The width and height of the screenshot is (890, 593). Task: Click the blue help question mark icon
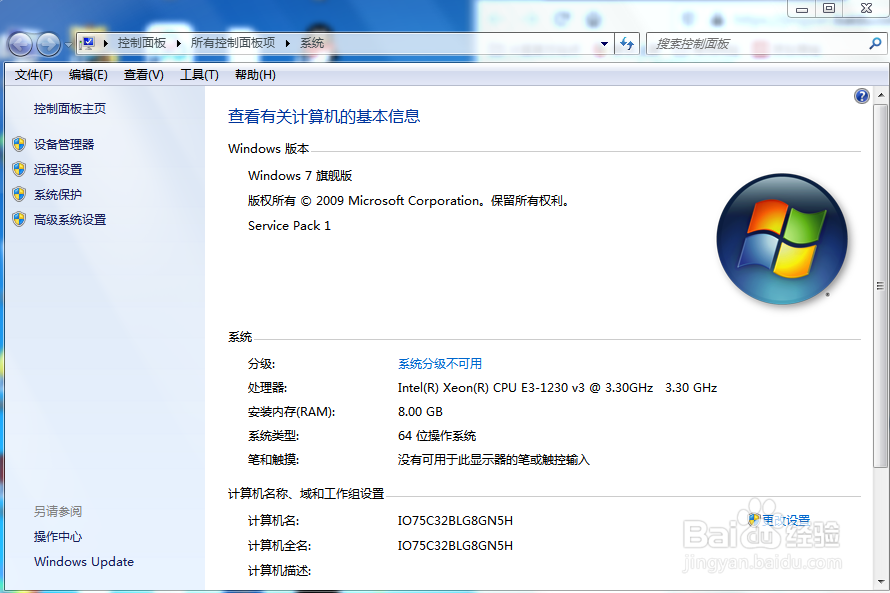click(x=862, y=96)
